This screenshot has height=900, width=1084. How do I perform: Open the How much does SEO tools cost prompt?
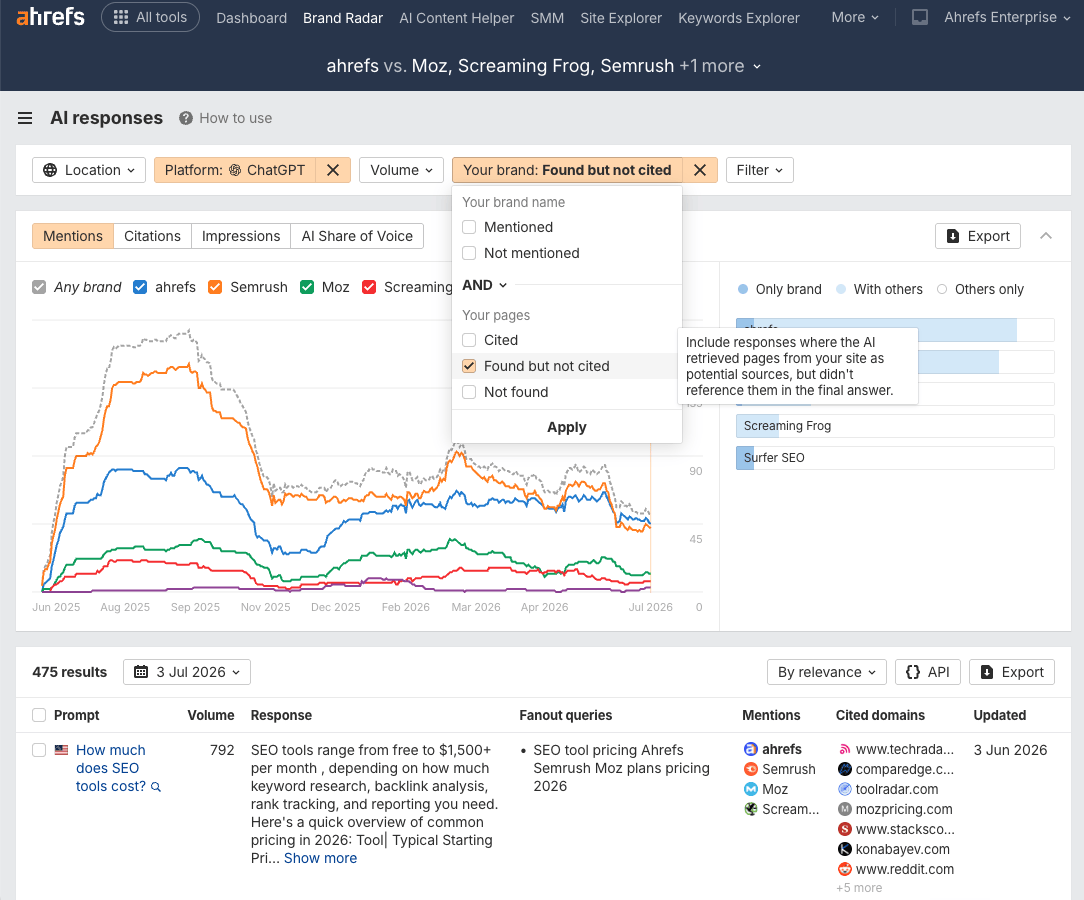coord(111,768)
